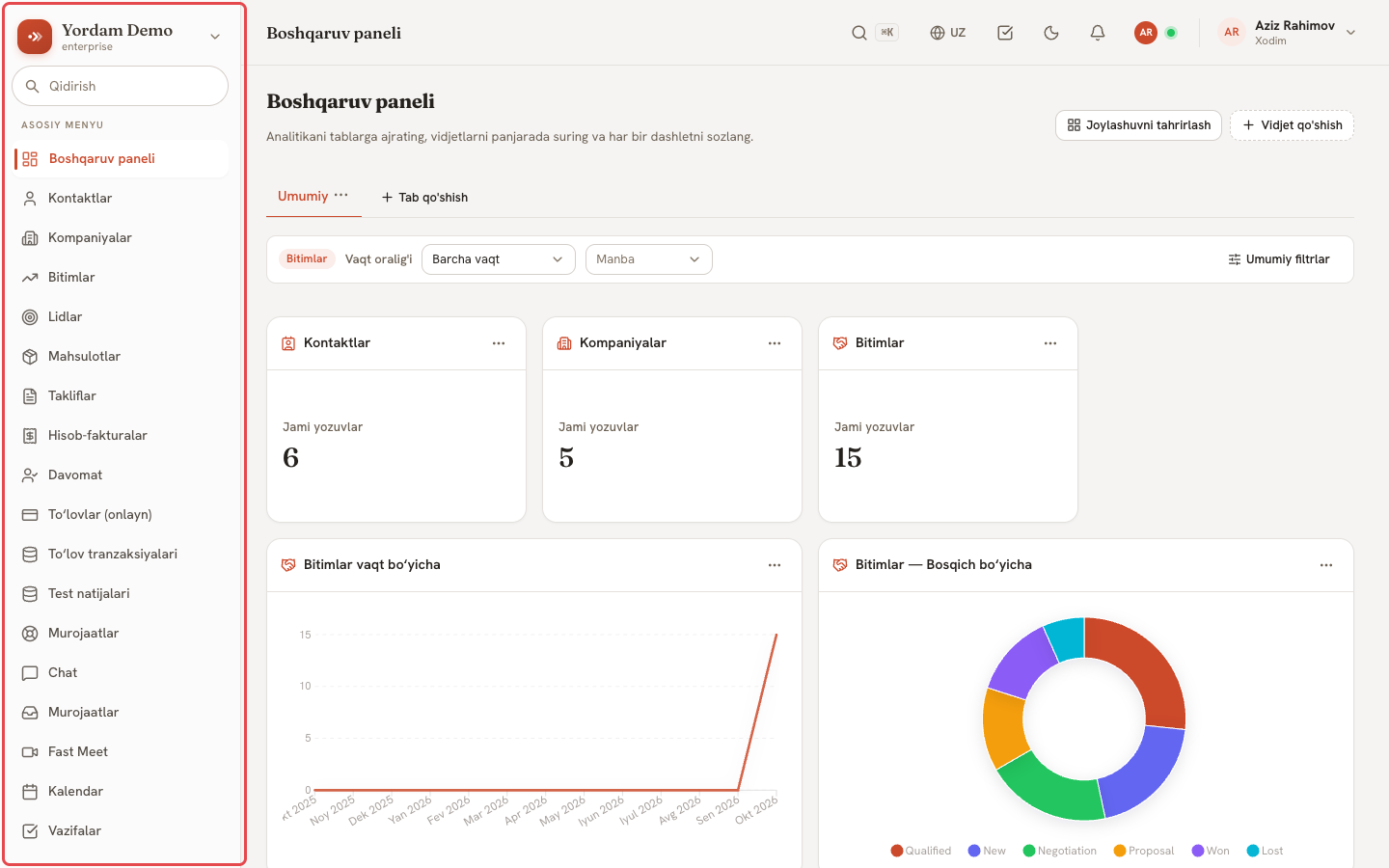Navigate to Lidlar in the sidebar
This screenshot has width=1389, height=868.
pyautogui.click(x=121, y=316)
